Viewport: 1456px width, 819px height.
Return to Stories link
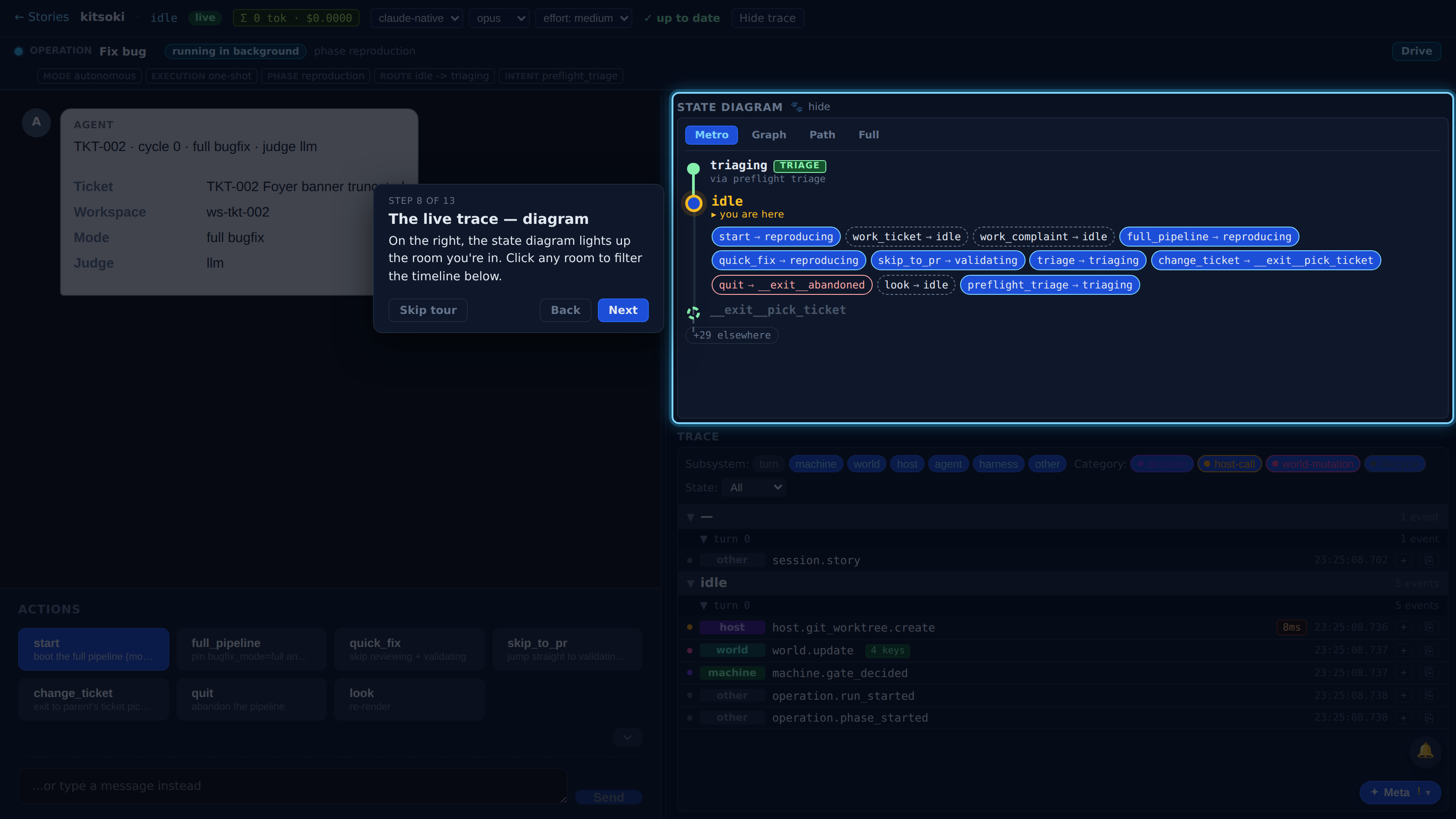pyautogui.click(x=41, y=17)
